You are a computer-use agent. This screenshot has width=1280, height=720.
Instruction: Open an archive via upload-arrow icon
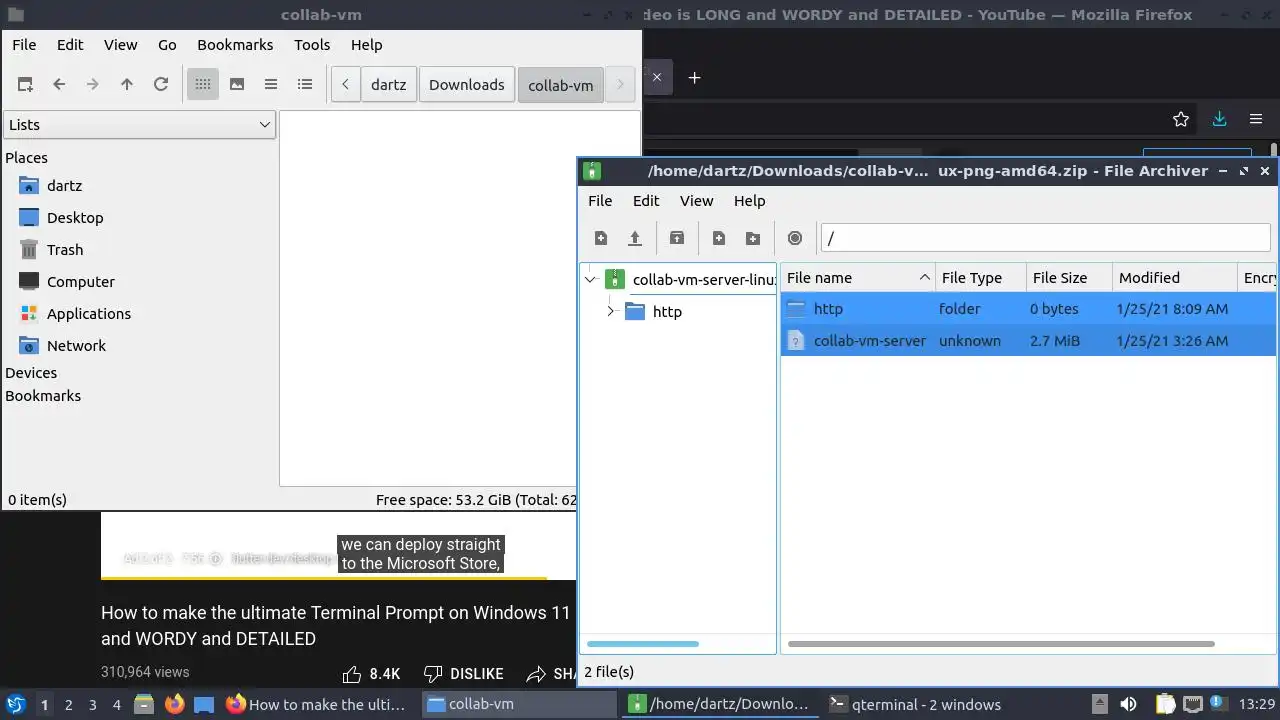[635, 238]
